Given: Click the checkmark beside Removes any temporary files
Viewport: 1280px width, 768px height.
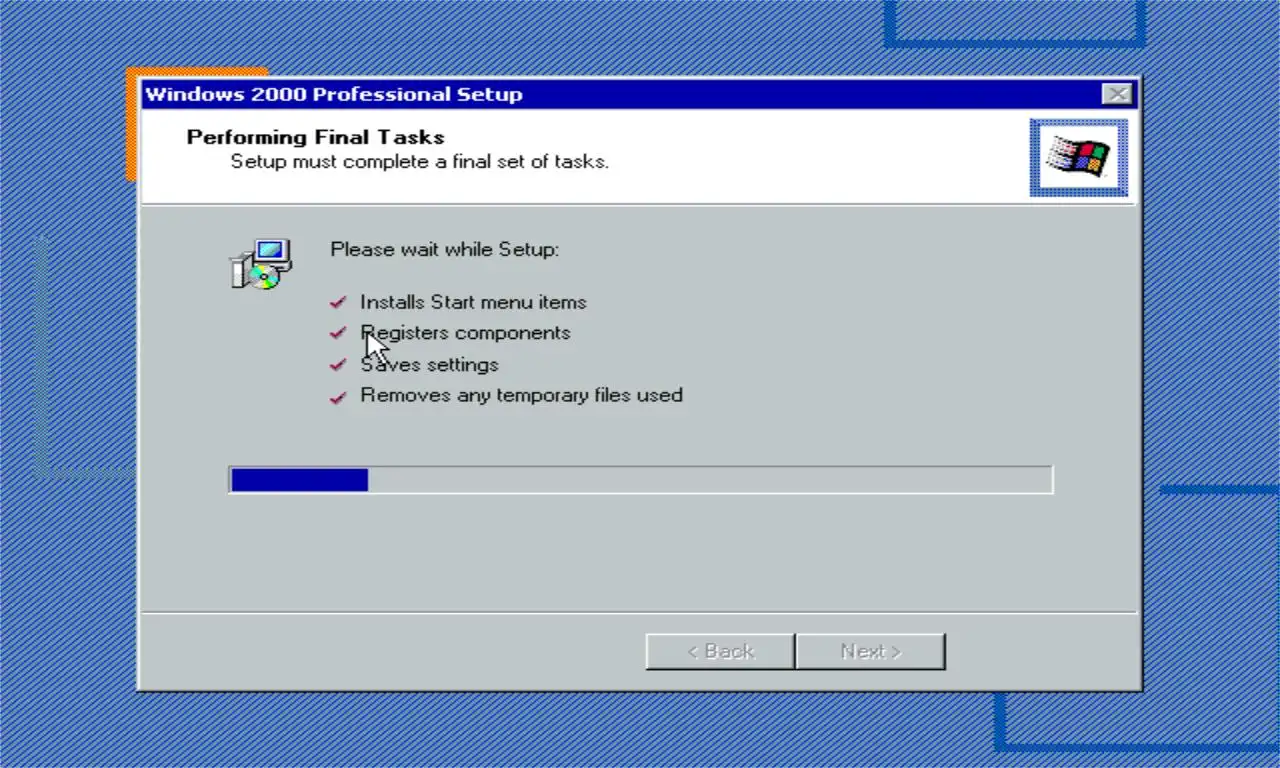Looking at the screenshot, I should coord(338,396).
